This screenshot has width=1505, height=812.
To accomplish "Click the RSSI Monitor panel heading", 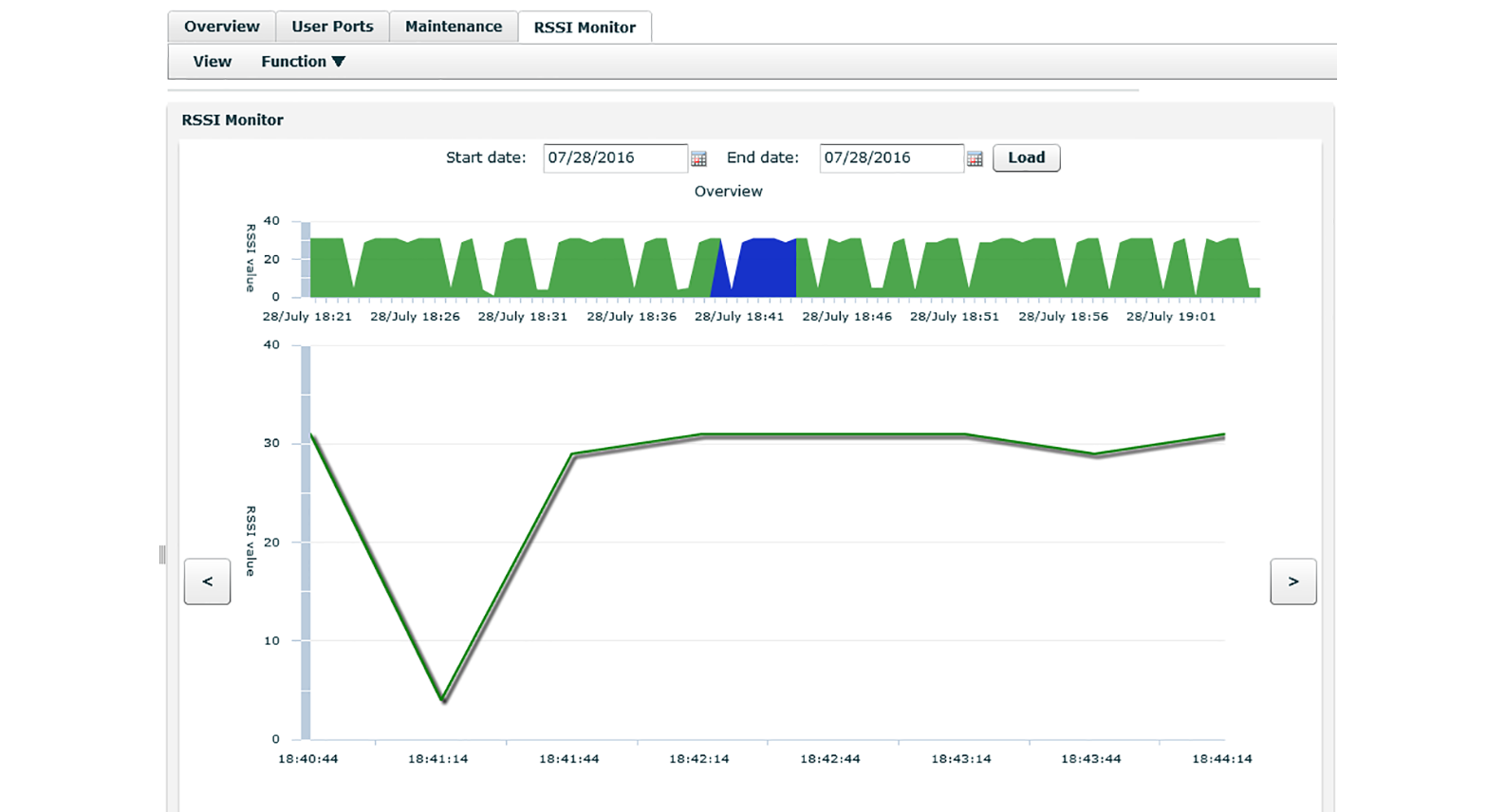I will pyautogui.click(x=232, y=120).
